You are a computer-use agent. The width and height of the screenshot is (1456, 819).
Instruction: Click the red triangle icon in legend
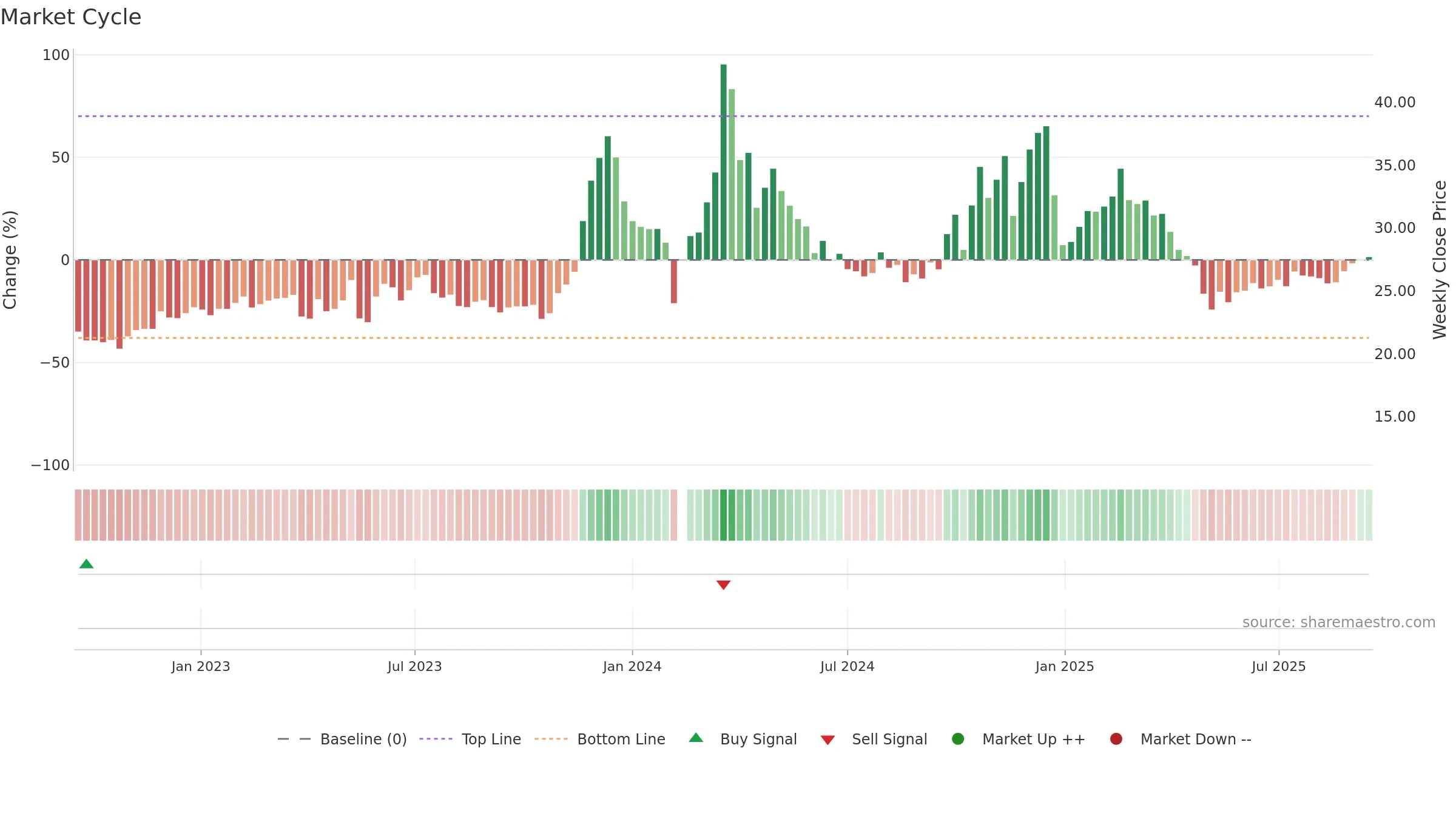[x=827, y=740]
